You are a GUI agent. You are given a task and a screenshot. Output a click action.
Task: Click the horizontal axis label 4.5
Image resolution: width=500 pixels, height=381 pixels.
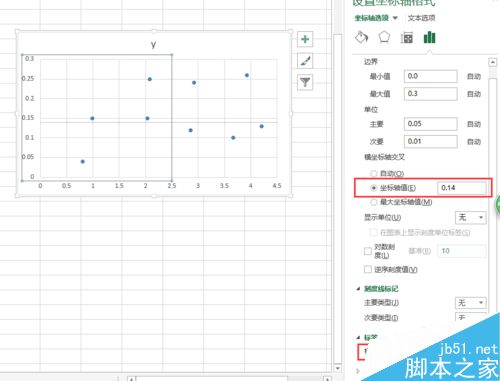tap(277, 186)
